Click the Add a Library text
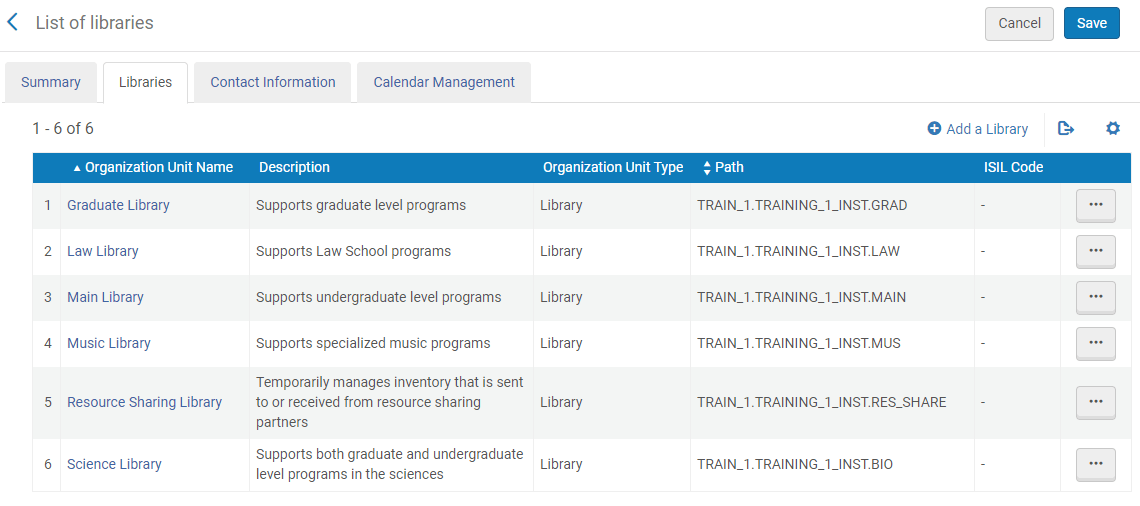The height and width of the screenshot is (506, 1140). [x=987, y=129]
